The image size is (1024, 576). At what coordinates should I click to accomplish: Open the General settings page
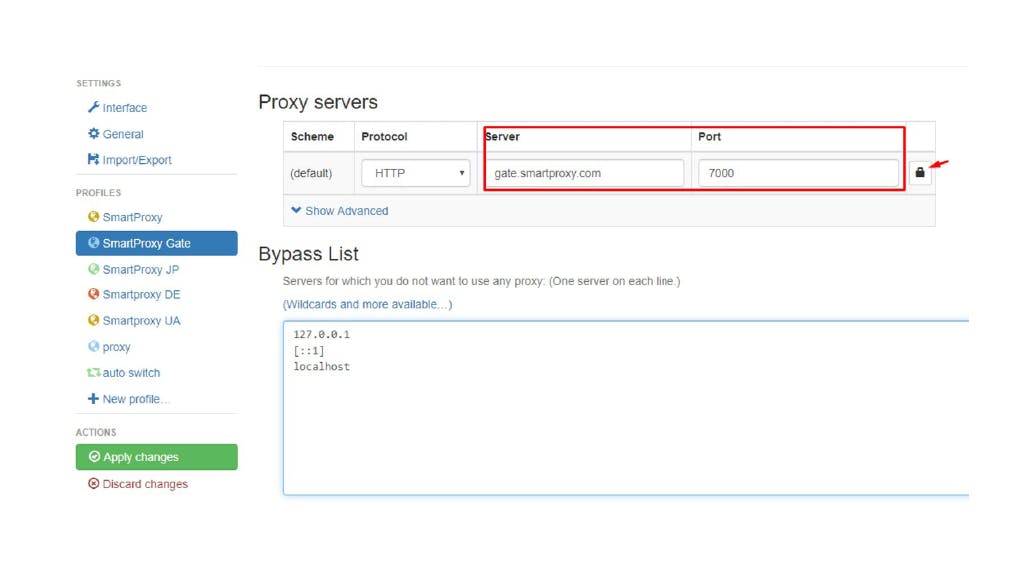(123, 134)
